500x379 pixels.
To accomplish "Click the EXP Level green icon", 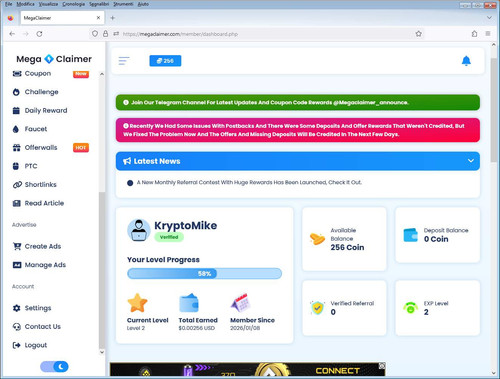I will point(410,307).
